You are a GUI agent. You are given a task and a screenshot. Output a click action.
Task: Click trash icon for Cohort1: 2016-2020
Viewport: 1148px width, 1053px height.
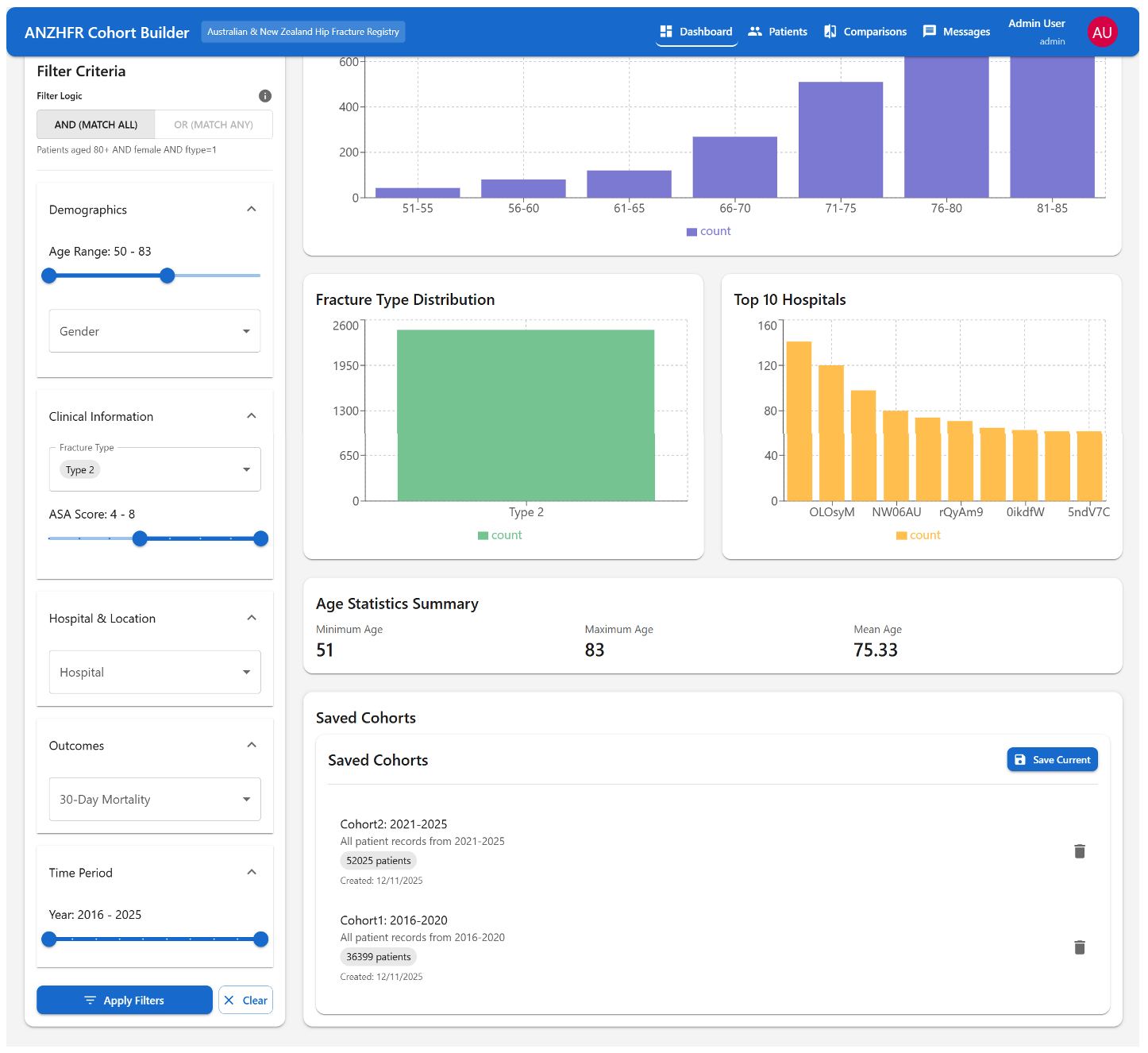[x=1079, y=947]
